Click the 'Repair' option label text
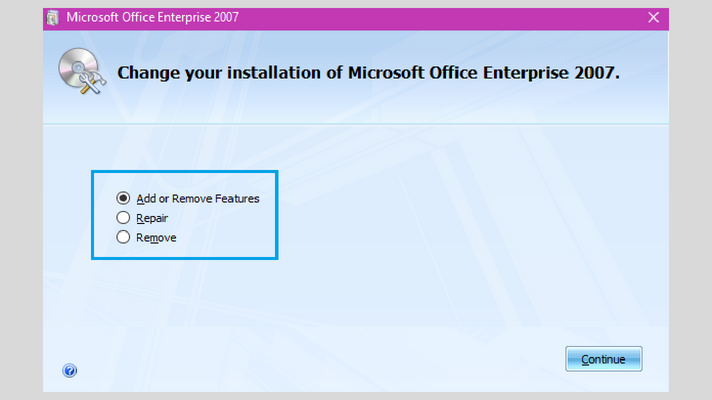This screenshot has height=400, width=712. click(x=152, y=218)
